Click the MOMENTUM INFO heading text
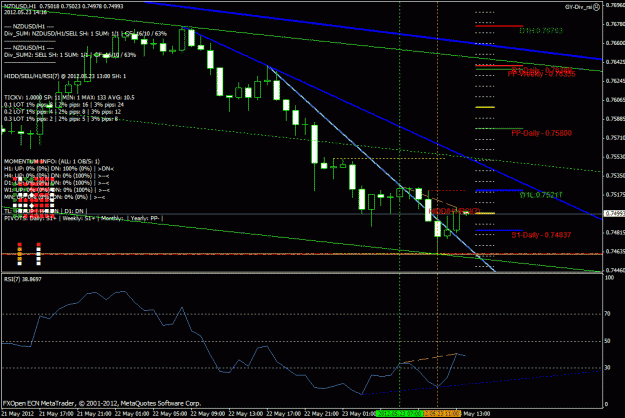 [52, 161]
